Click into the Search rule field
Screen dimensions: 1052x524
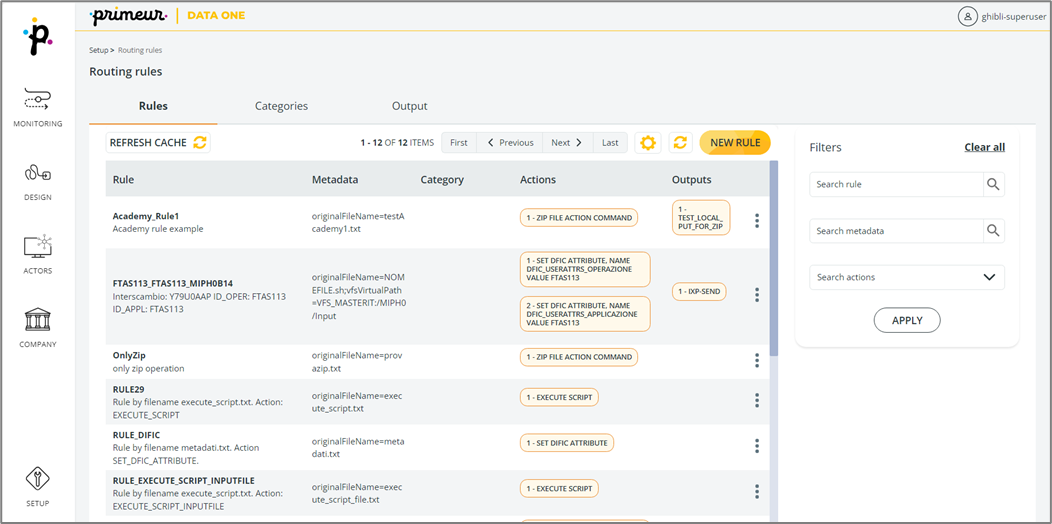[x=895, y=185]
